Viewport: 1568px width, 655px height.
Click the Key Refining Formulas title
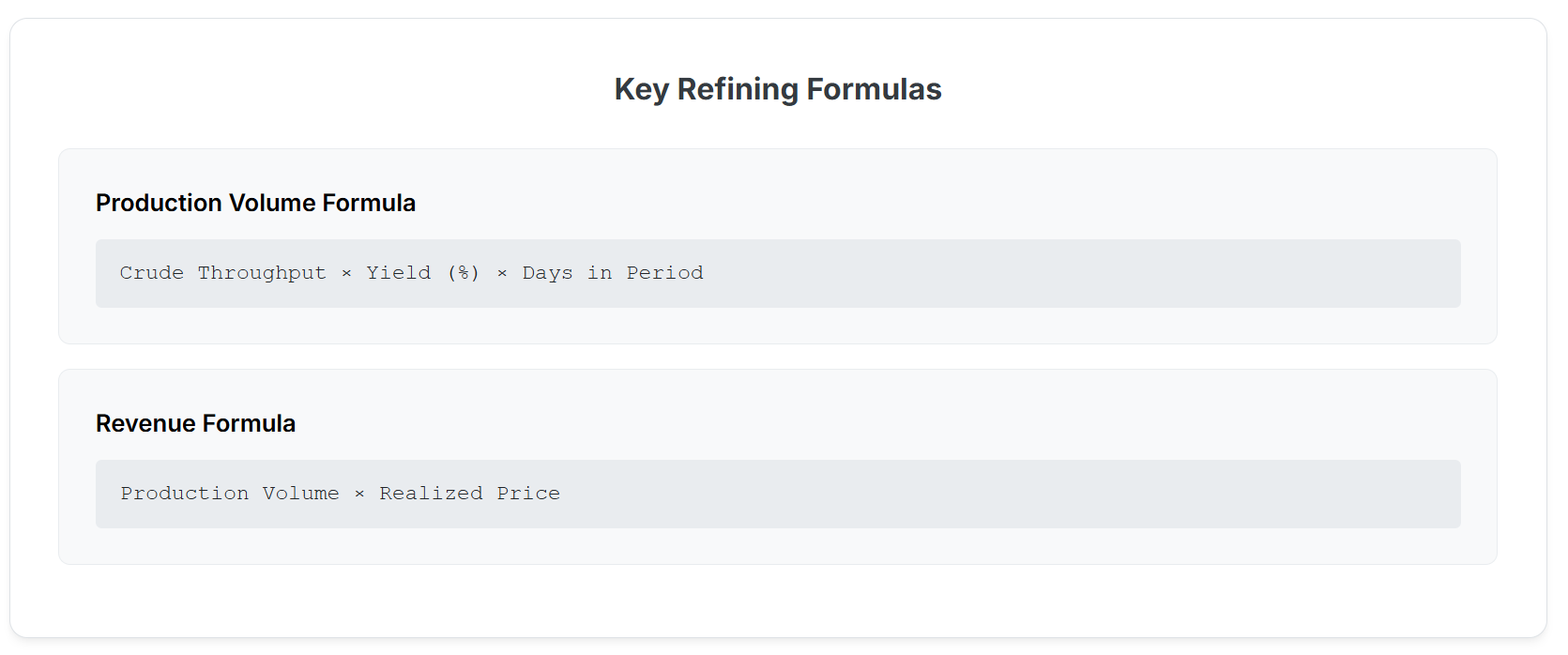tap(778, 89)
